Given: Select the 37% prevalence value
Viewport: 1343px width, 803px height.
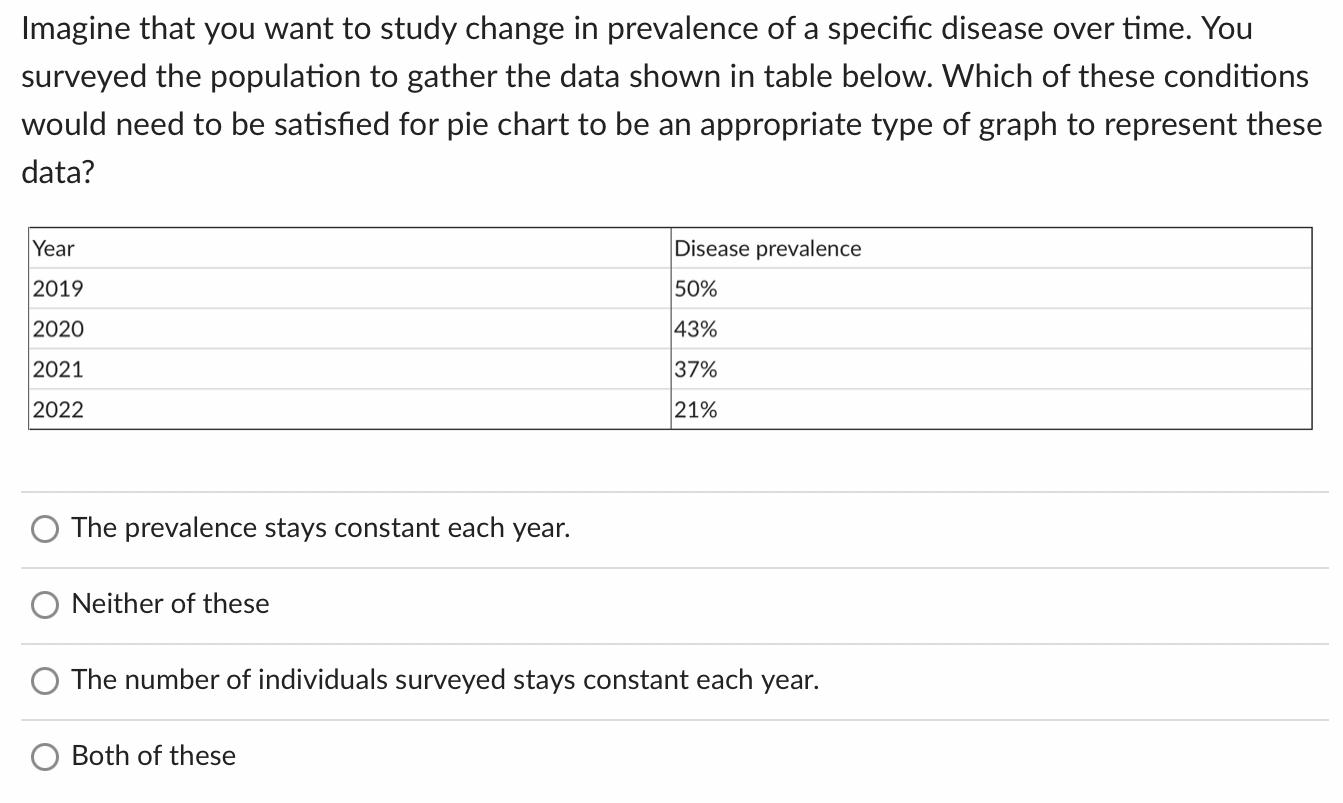Looking at the screenshot, I should (695, 369).
